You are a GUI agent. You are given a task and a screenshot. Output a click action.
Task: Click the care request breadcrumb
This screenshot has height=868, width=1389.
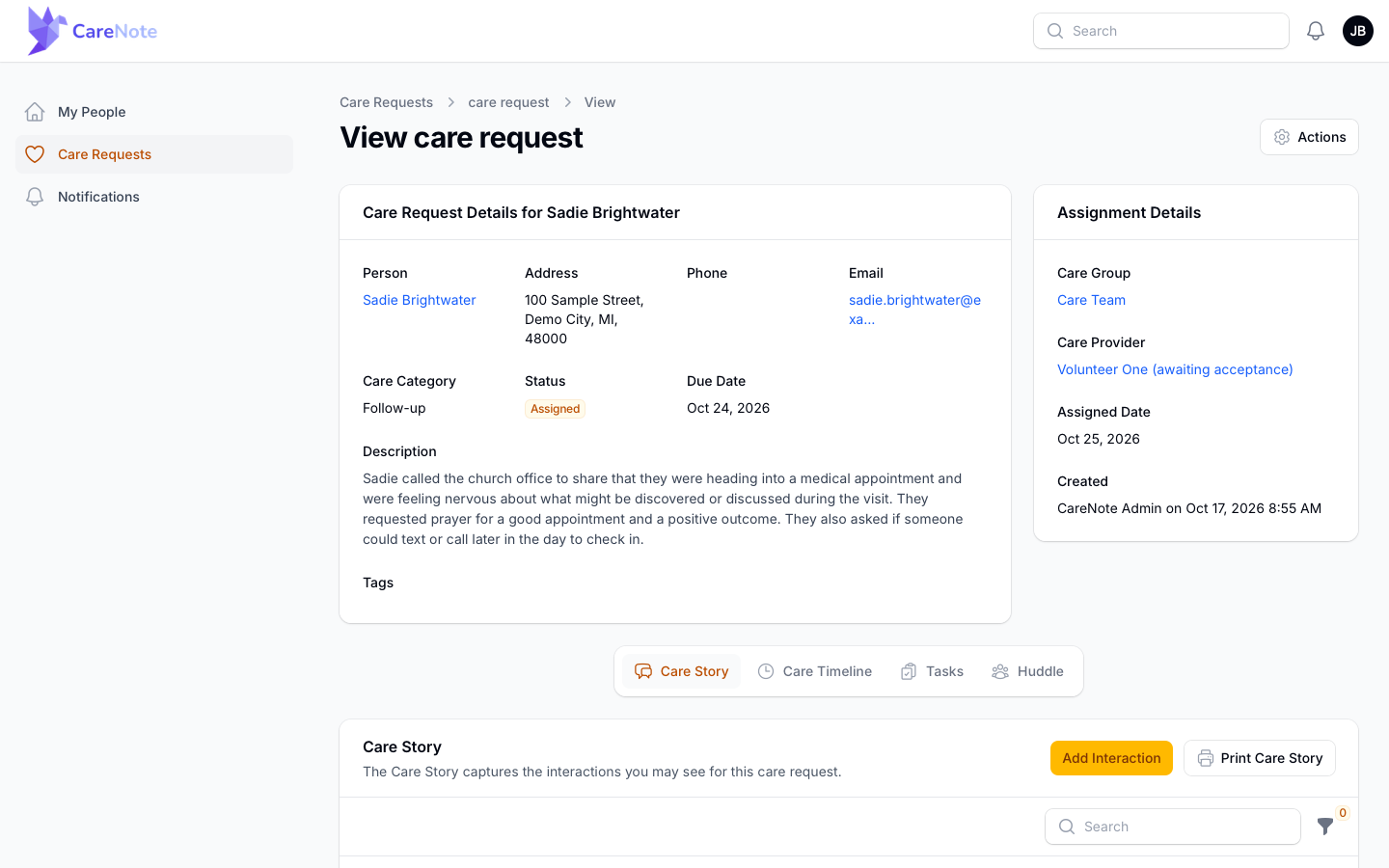pos(508,102)
